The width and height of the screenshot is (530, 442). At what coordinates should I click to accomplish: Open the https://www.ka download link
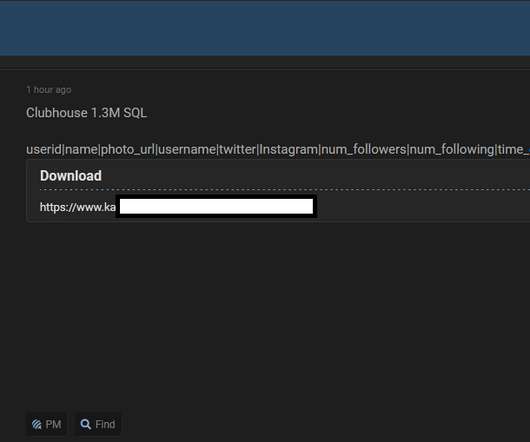(x=78, y=207)
